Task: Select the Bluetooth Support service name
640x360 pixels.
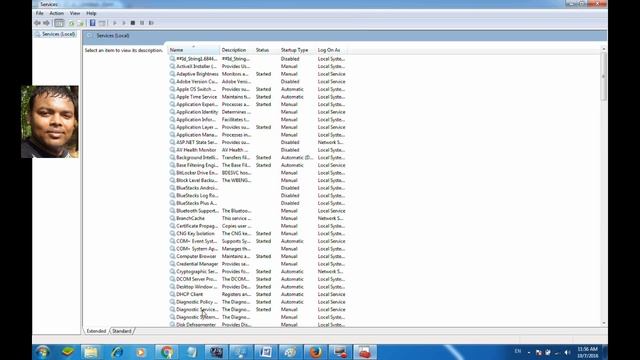Action: tap(197, 211)
